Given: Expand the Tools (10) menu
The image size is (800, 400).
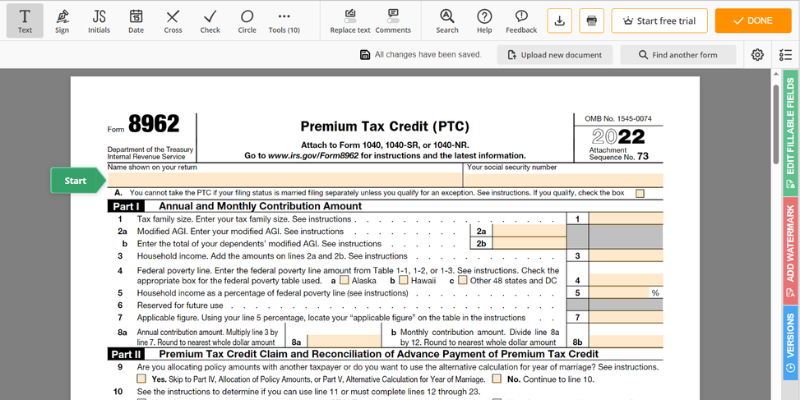Looking at the screenshot, I should tap(285, 20).
